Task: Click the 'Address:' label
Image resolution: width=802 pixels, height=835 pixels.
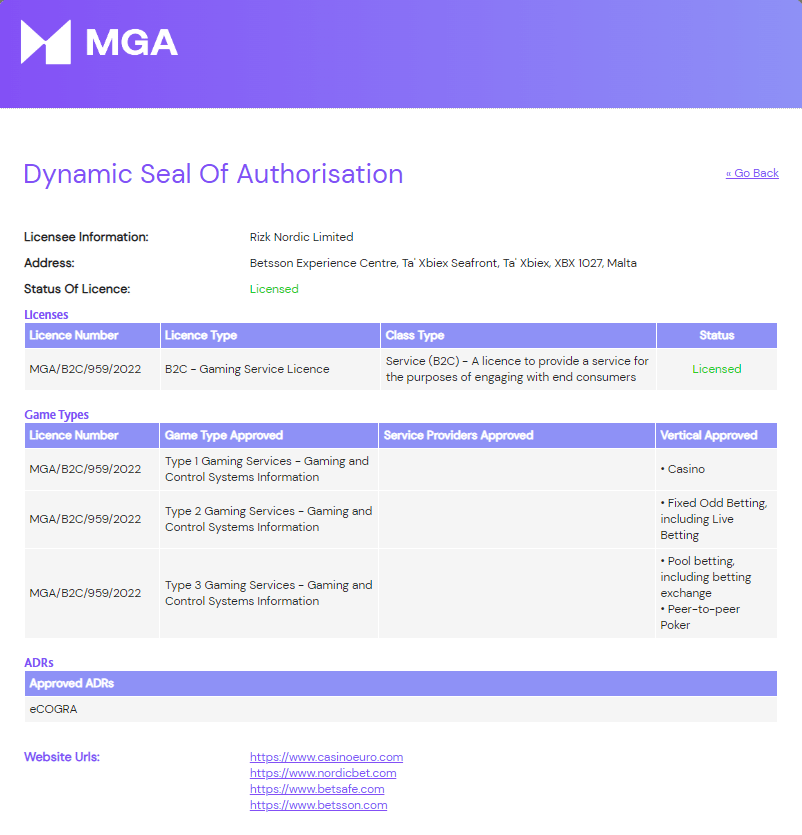Action: [x=49, y=263]
